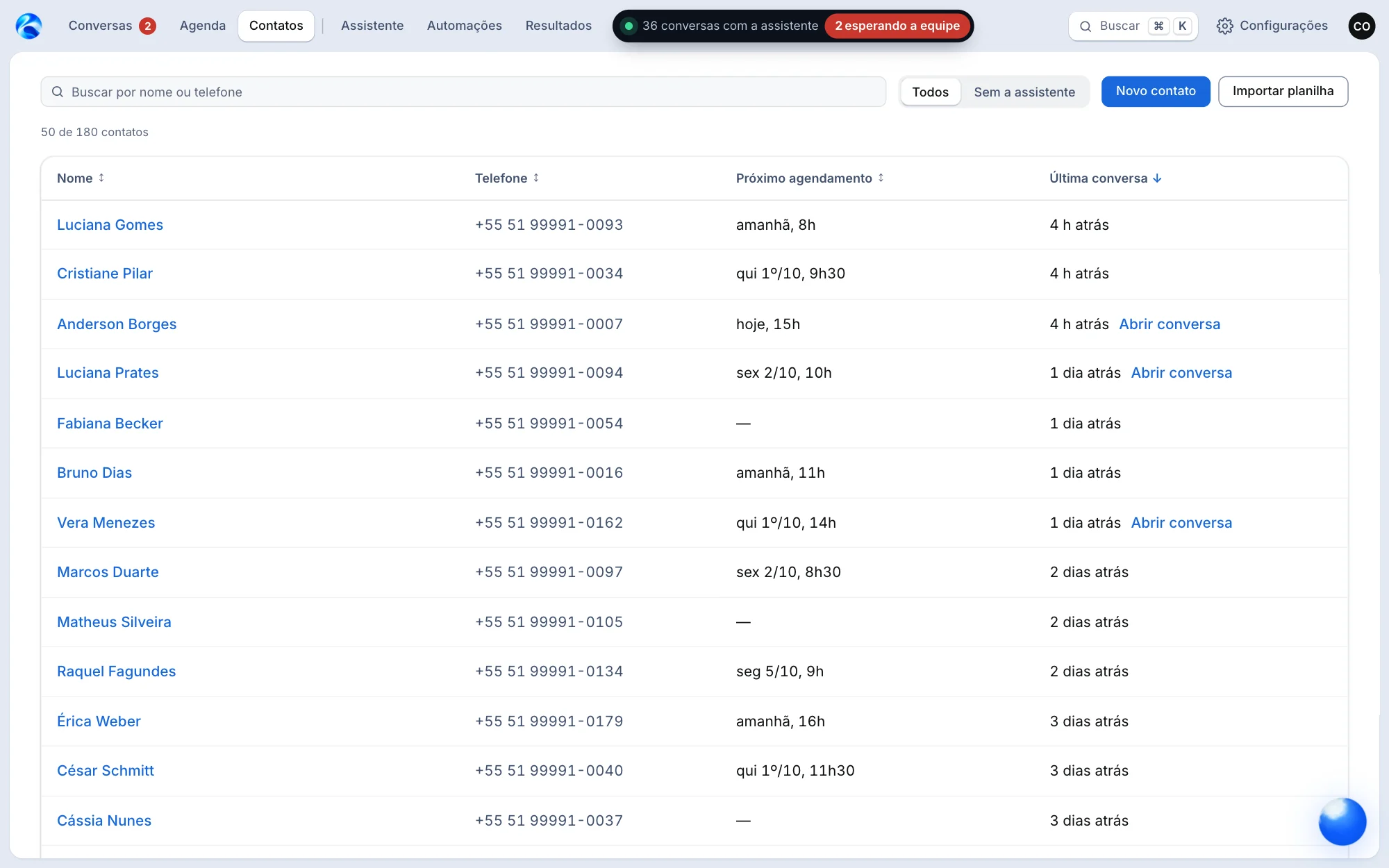Click phone +55 51 99991-0093

pyautogui.click(x=549, y=225)
